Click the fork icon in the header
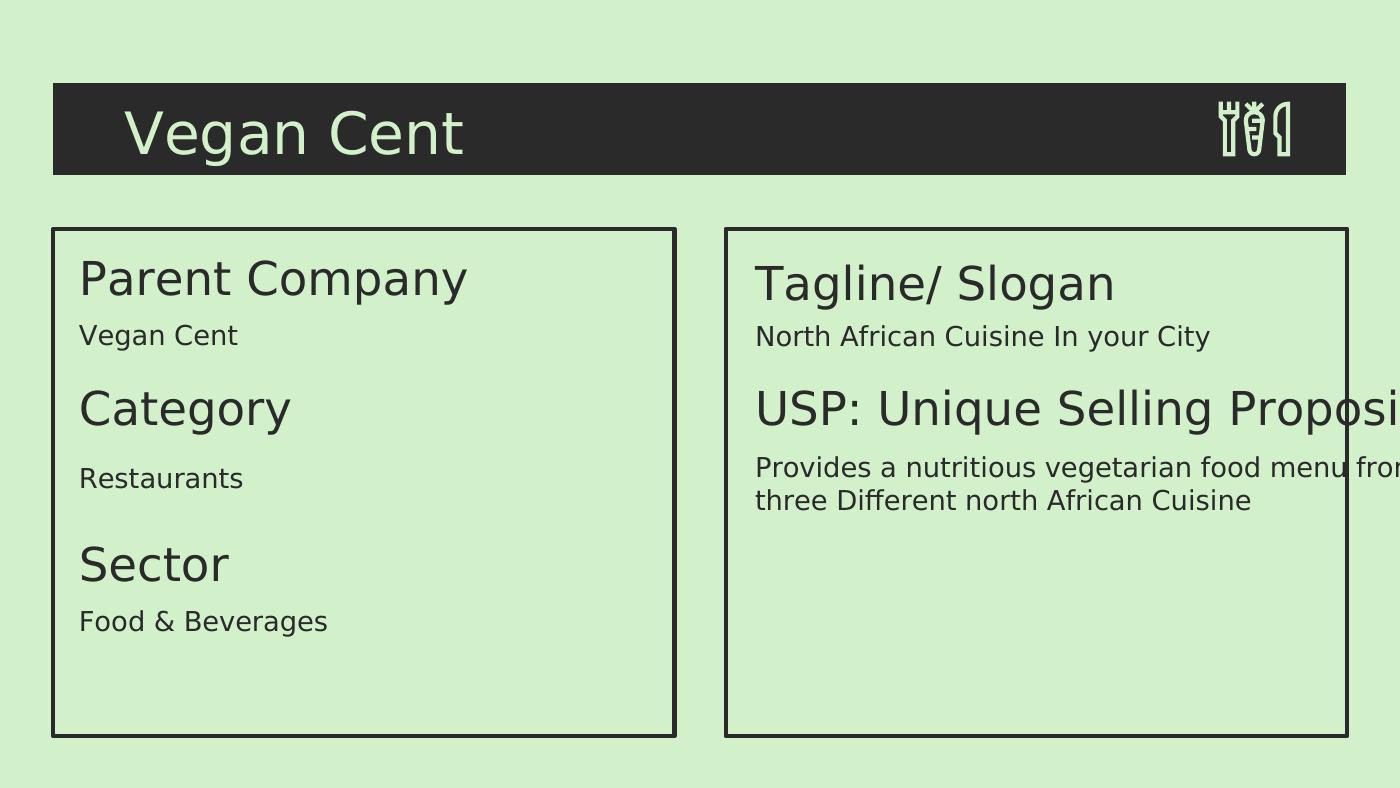 pos(1229,129)
